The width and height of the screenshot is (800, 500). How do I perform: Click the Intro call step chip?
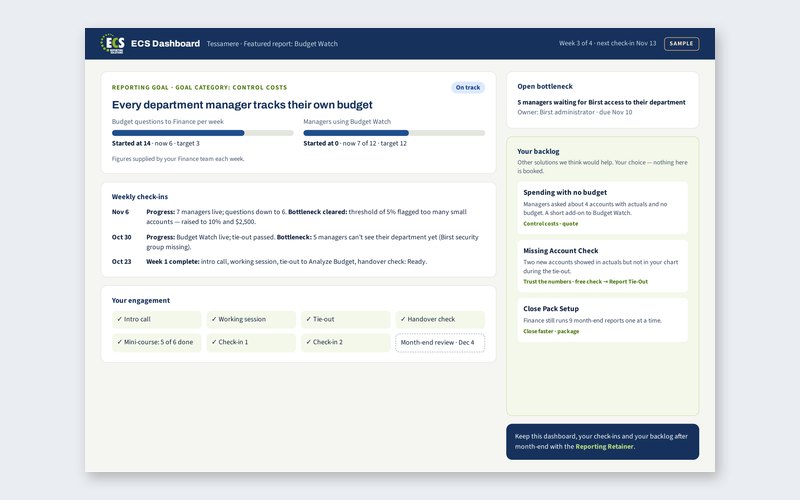pos(157,319)
